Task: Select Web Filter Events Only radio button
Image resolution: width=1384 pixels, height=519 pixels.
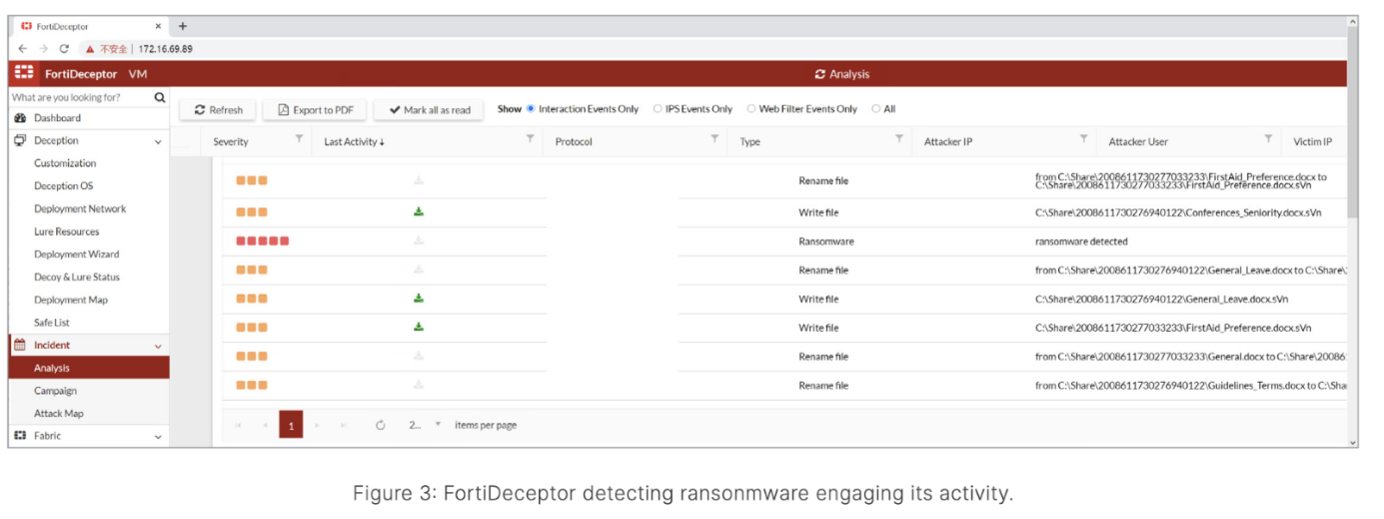Action: [751, 109]
